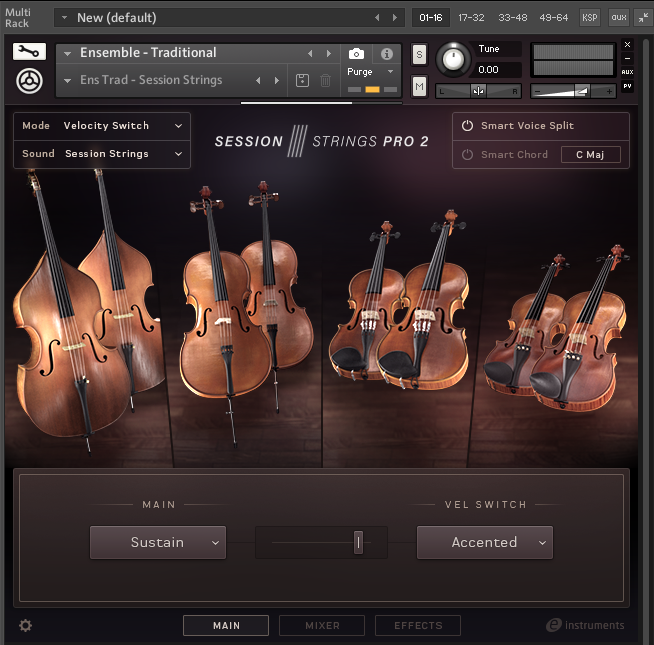Go to previous instrument Ensemble - Traditional
The image size is (654, 645).
[x=310, y=53]
